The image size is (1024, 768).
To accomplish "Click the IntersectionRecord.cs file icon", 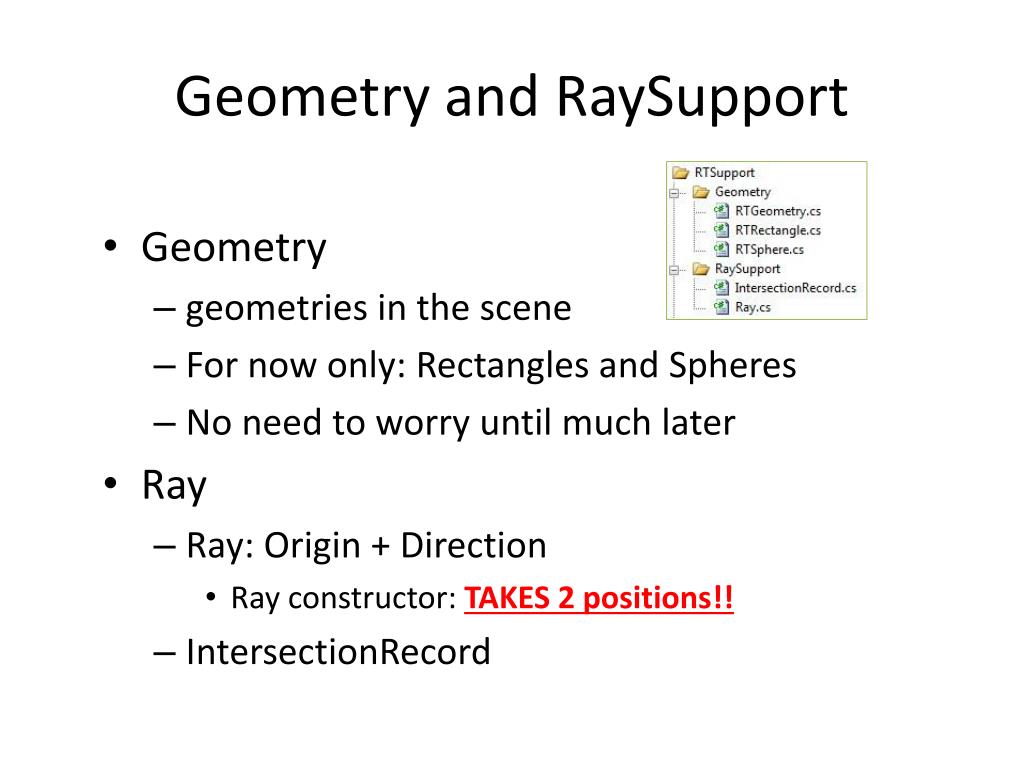I will pyautogui.click(x=721, y=287).
